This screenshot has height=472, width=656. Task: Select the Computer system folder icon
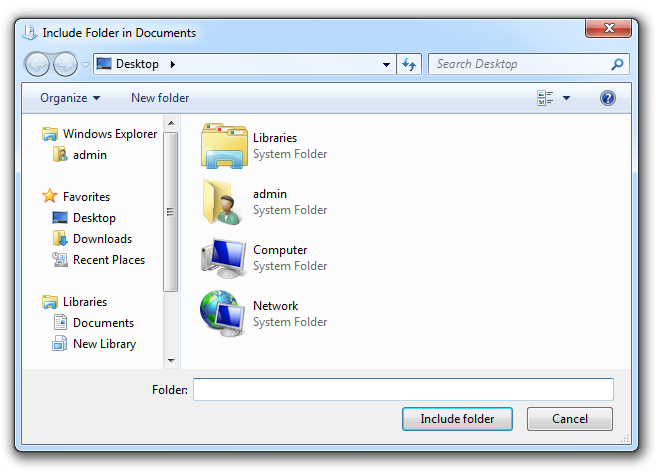(223, 259)
